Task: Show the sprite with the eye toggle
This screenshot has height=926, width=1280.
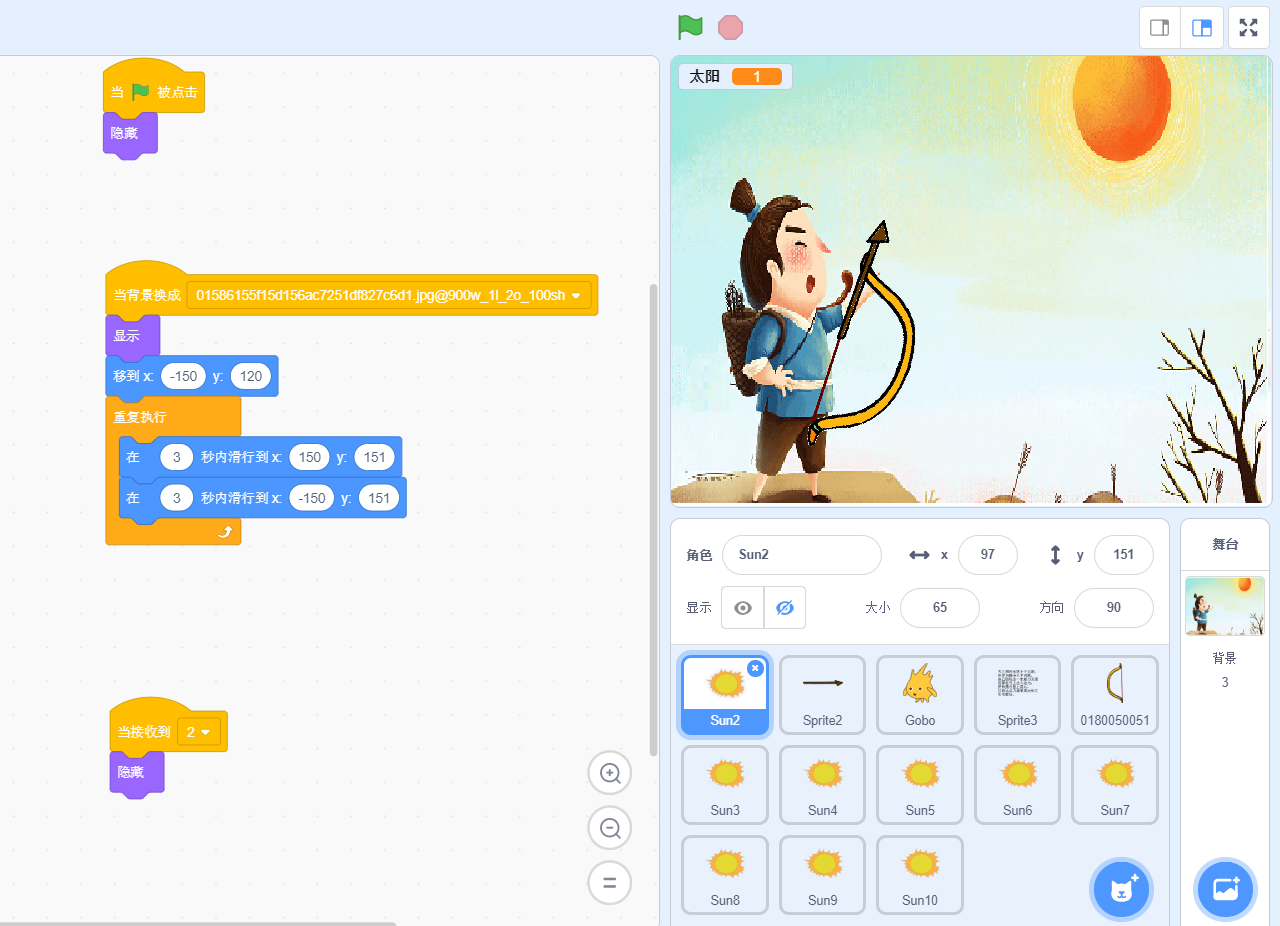Action: (x=743, y=608)
